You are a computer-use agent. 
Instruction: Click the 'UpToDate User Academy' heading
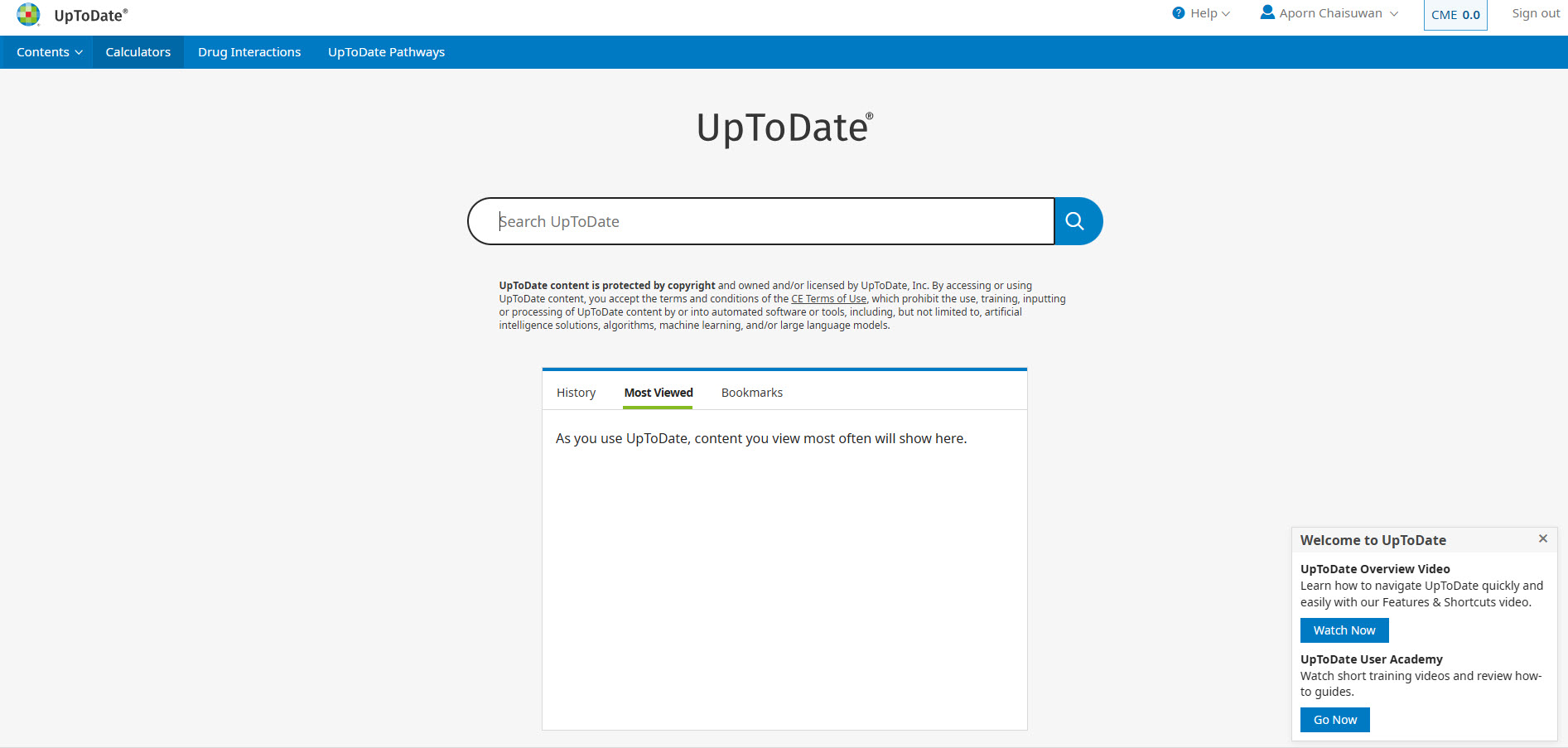pos(1372,659)
